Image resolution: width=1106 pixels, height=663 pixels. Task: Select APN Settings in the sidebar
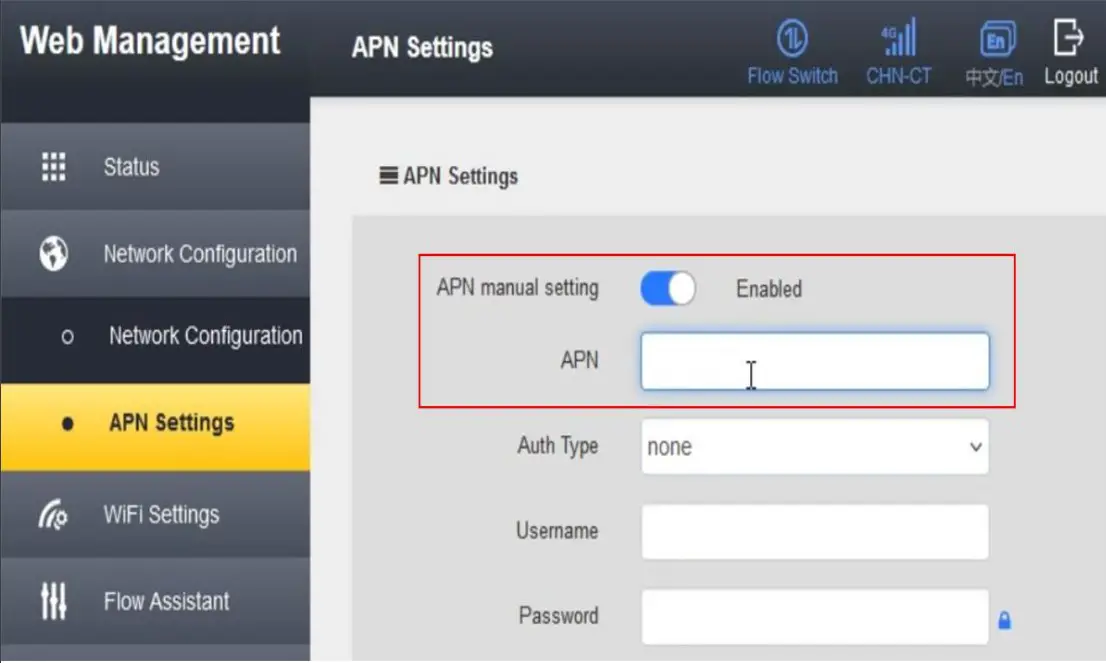tap(155, 426)
